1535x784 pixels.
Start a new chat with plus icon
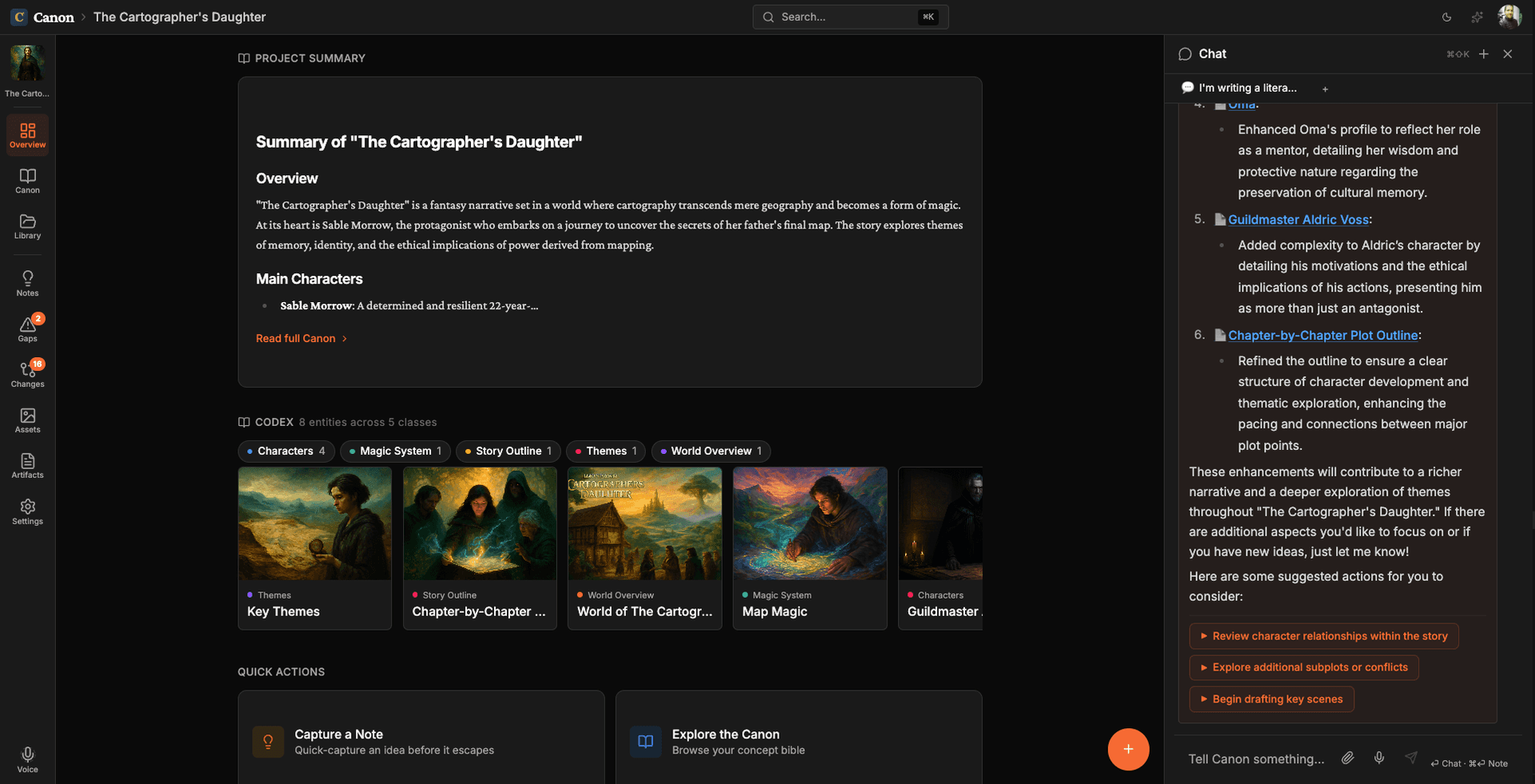tap(1483, 54)
